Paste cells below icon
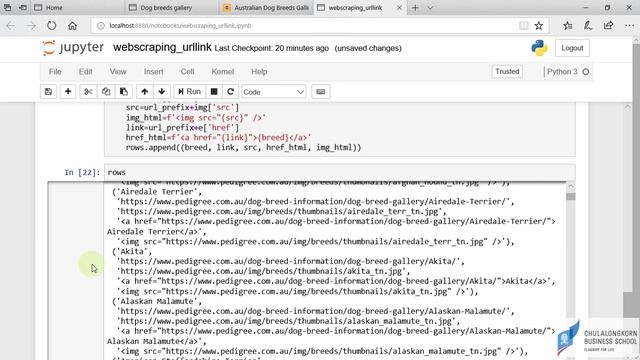640x360 pixels. [124, 92]
